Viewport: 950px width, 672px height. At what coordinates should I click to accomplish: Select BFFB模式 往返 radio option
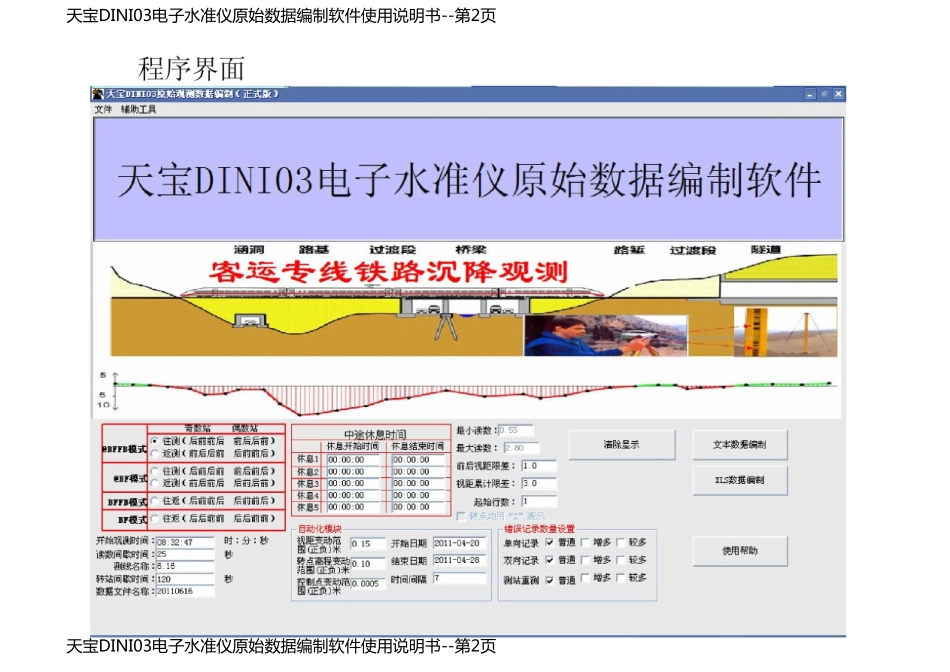155,501
